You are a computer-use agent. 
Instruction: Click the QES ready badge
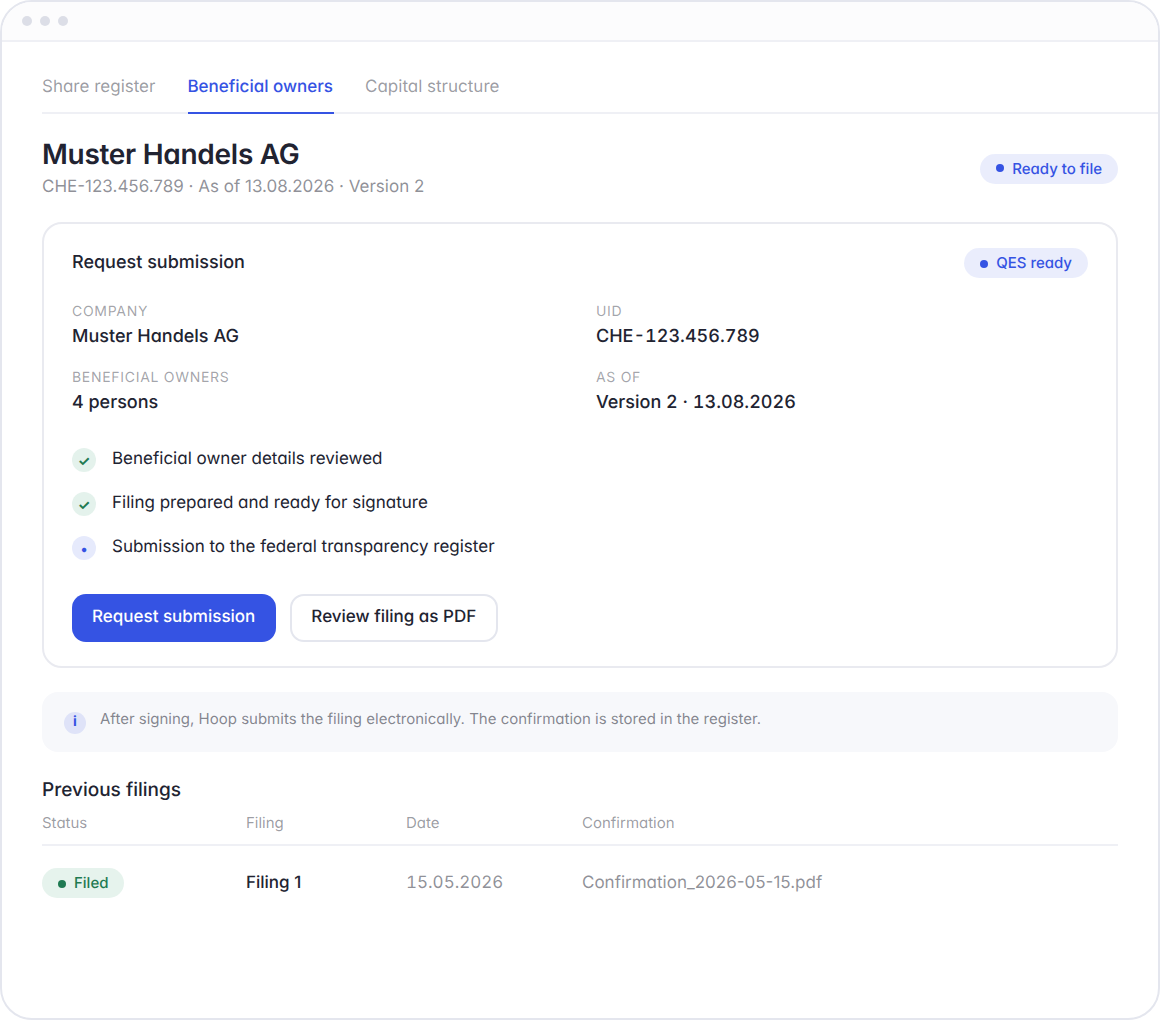[1025, 263]
